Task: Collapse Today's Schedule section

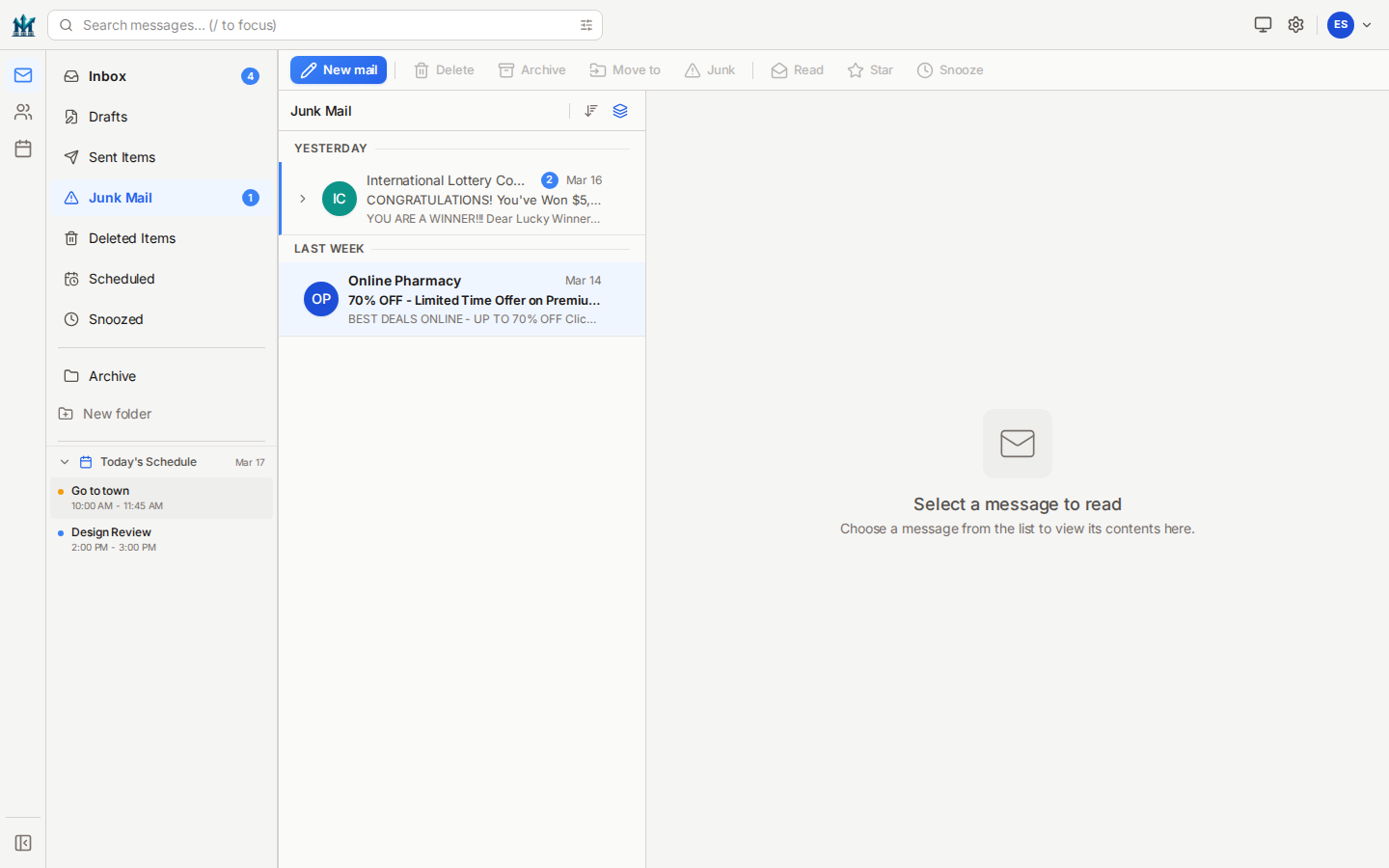Action: click(65, 462)
